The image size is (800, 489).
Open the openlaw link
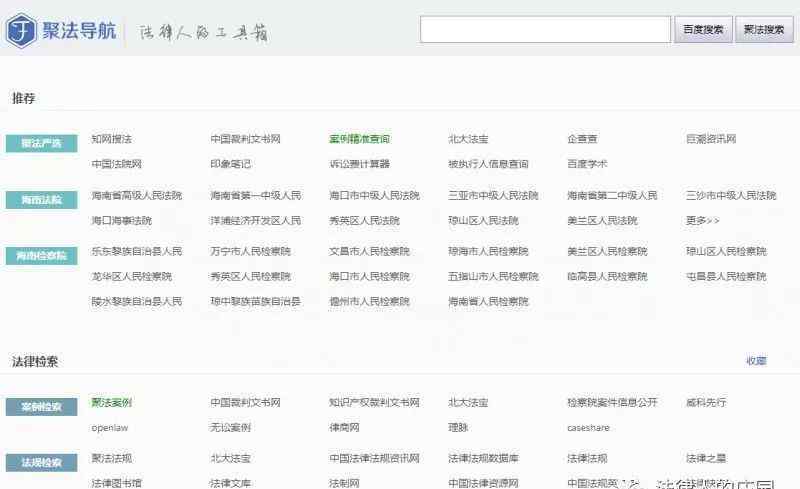tap(110, 428)
